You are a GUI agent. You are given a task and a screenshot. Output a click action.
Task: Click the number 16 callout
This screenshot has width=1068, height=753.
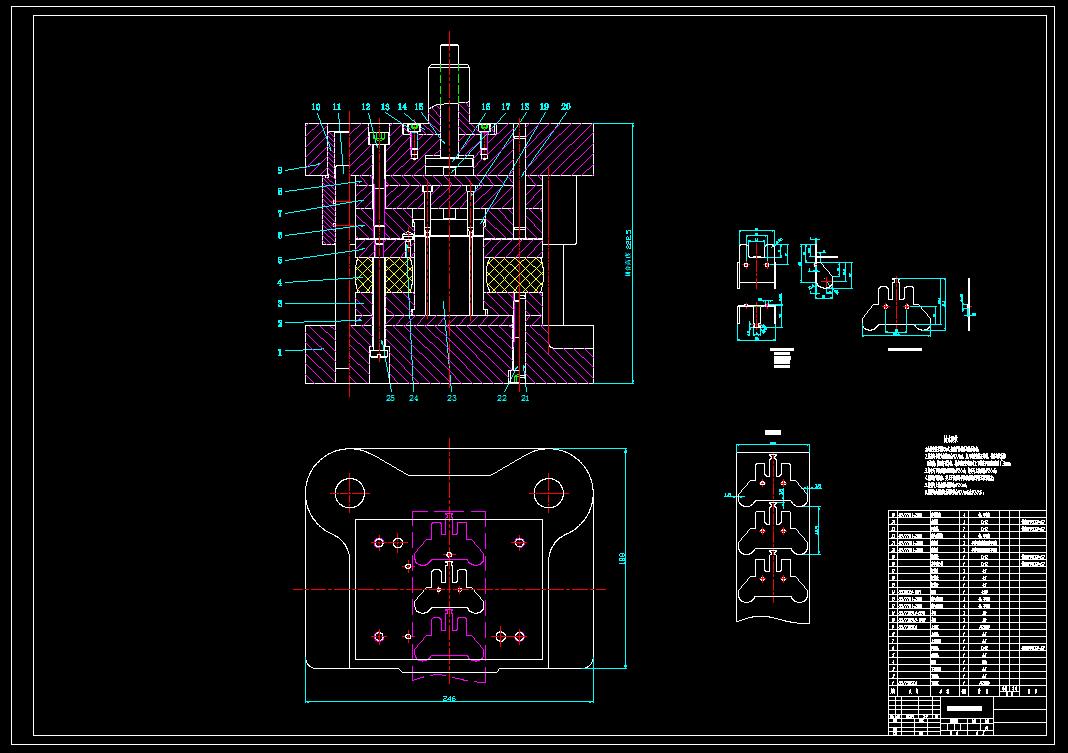(486, 106)
